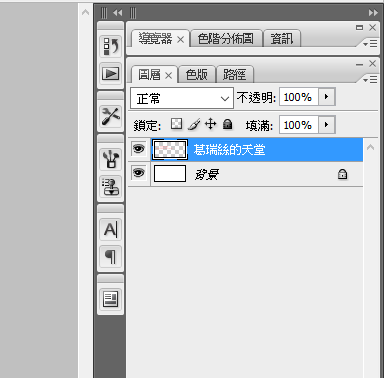Restore the Navigator panel group
Screen dimensions: 384x378
[x=359, y=28]
